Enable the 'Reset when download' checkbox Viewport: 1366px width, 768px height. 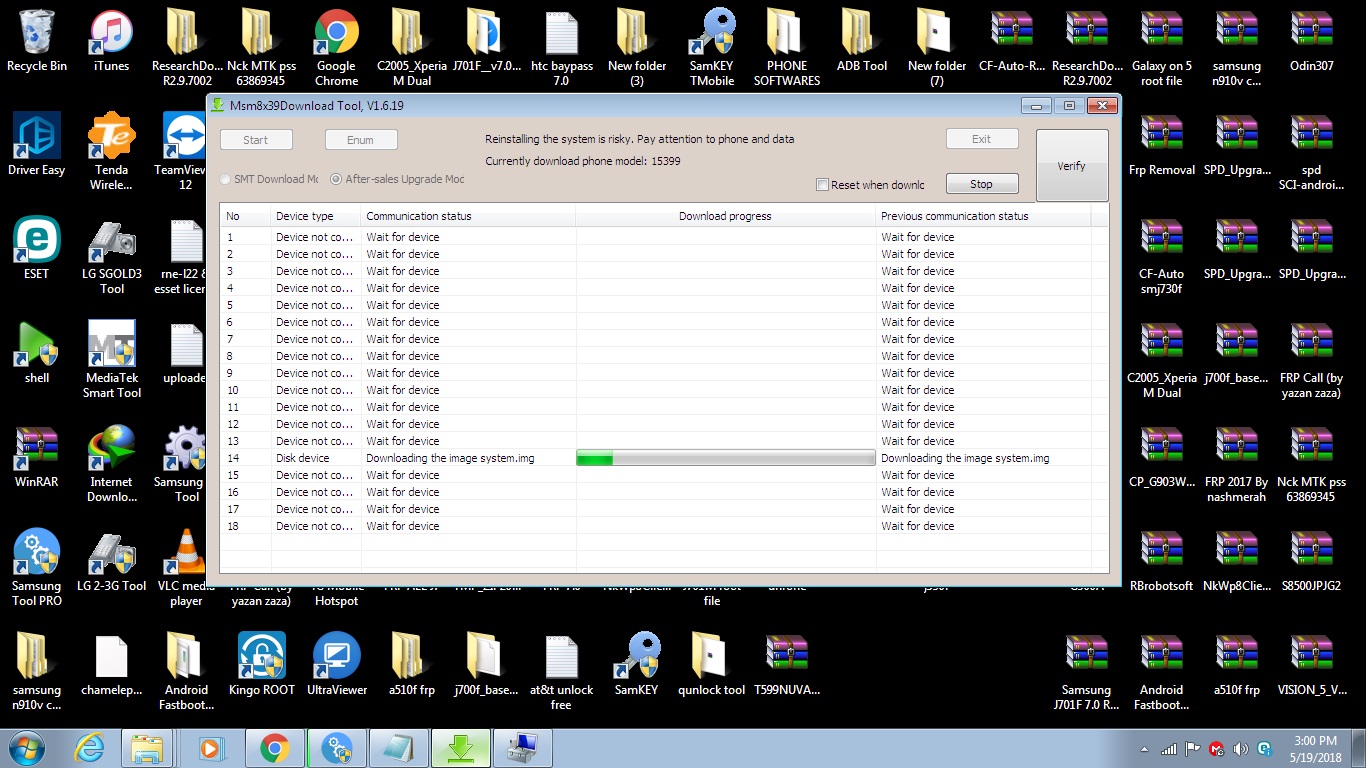pyautogui.click(x=823, y=184)
